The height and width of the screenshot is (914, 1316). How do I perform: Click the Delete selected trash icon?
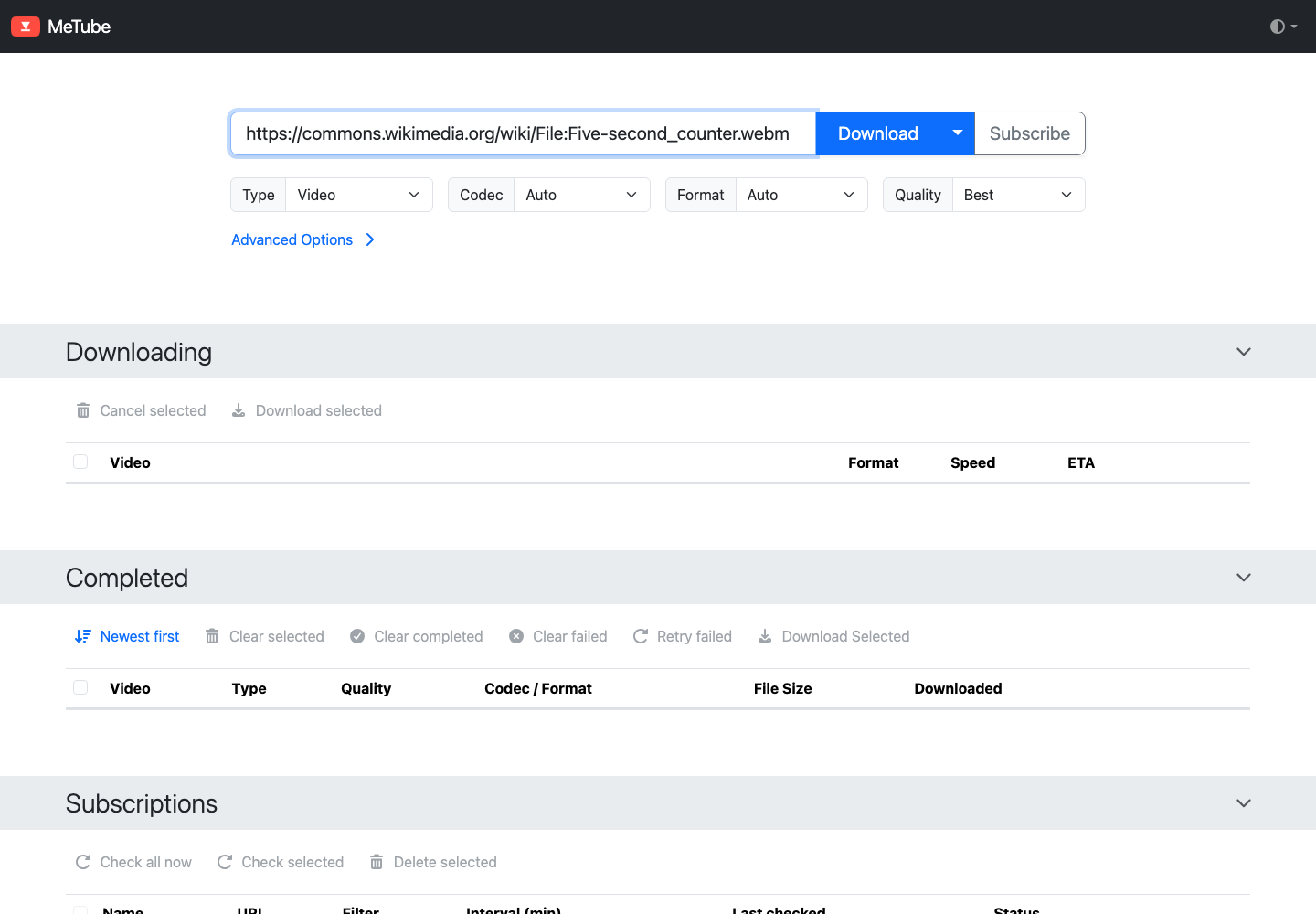point(377,862)
